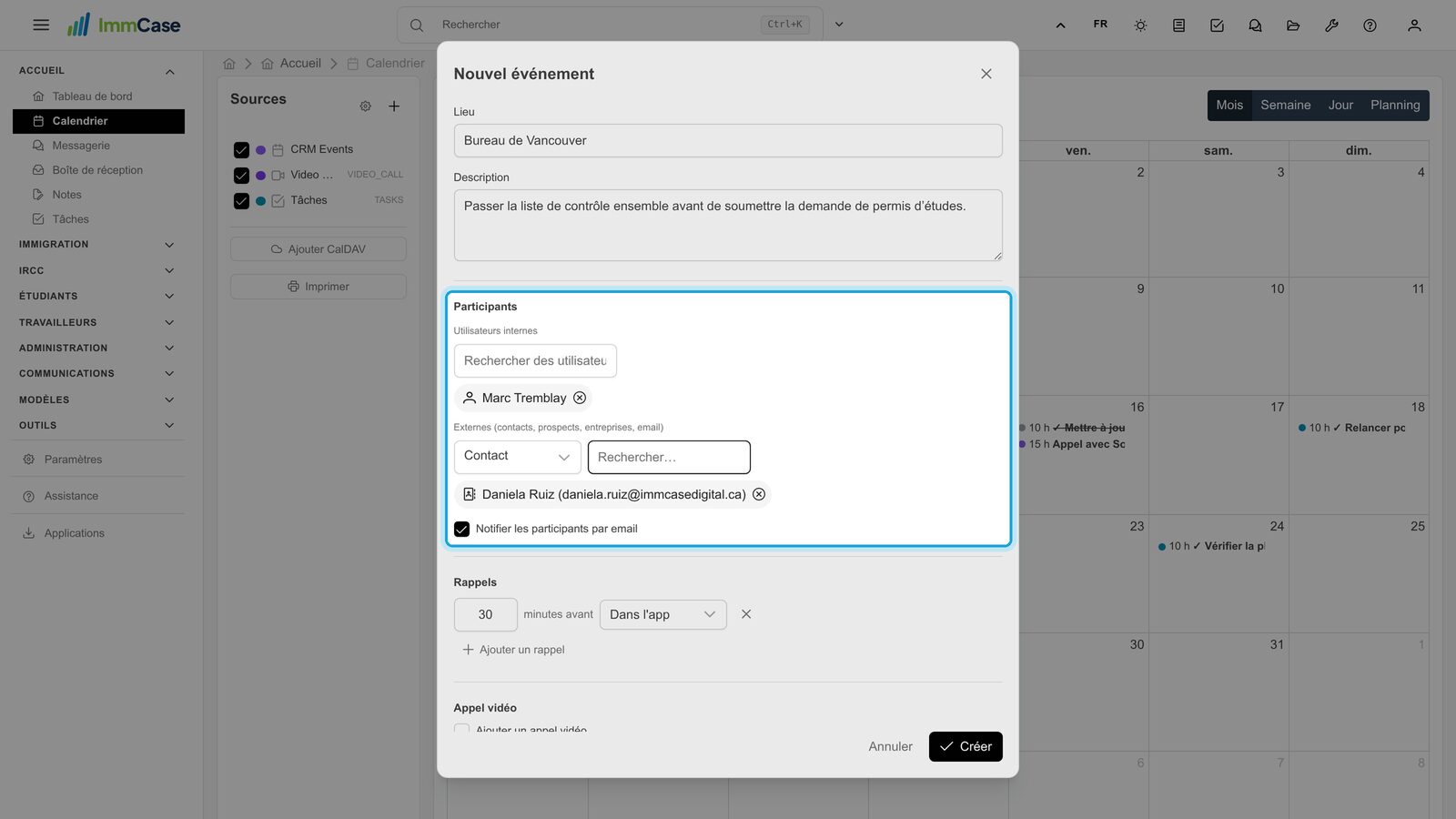The image size is (1456, 819).
Task: Open the chat messages icon in header
Action: [x=1255, y=25]
